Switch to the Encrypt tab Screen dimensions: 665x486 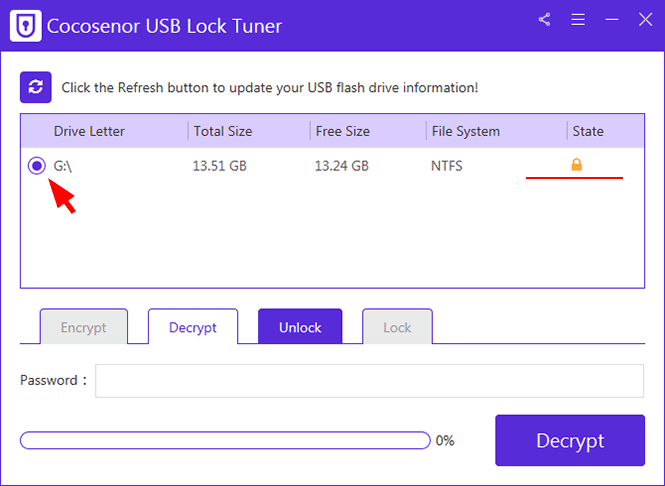[84, 327]
